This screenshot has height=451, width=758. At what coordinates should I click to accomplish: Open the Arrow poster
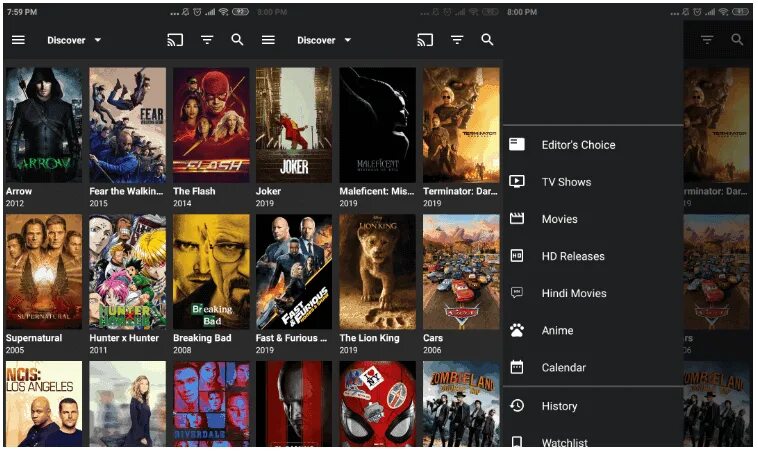click(44, 125)
